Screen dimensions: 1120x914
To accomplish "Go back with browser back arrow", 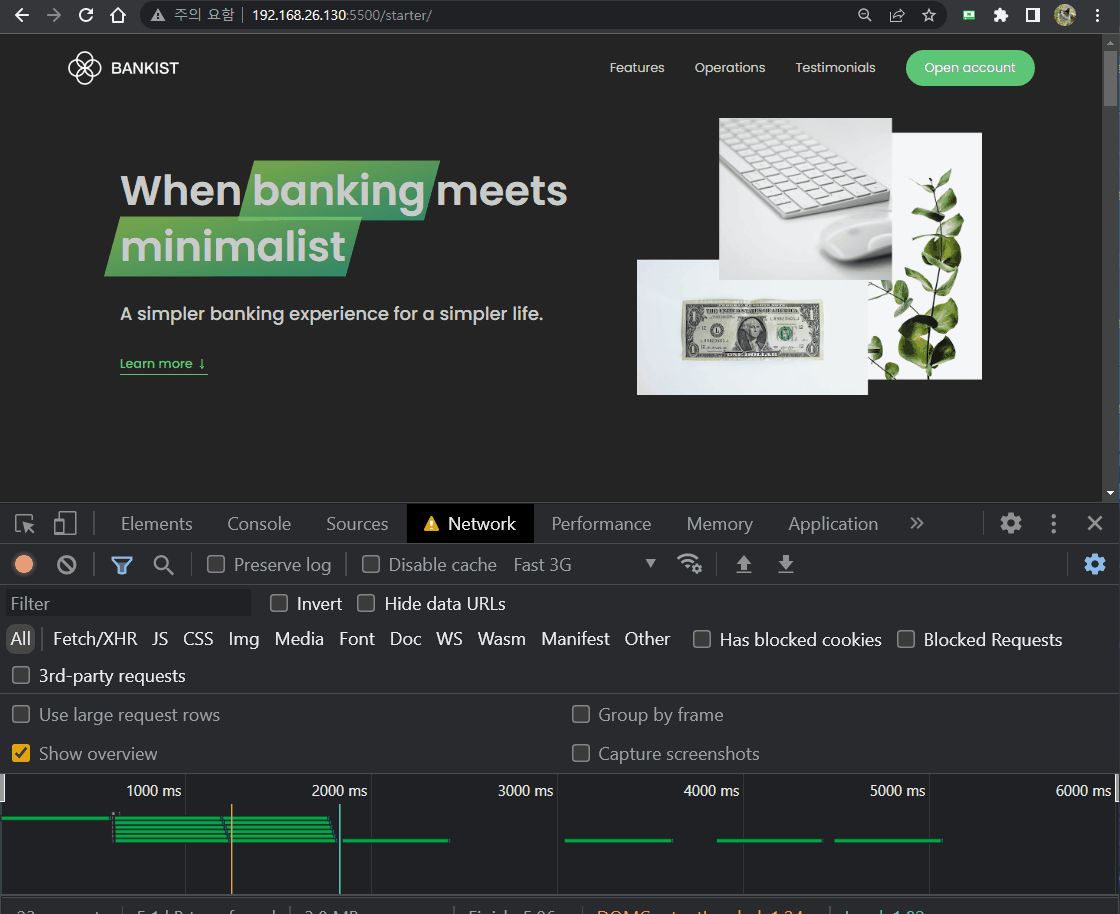I will (x=22, y=15).
